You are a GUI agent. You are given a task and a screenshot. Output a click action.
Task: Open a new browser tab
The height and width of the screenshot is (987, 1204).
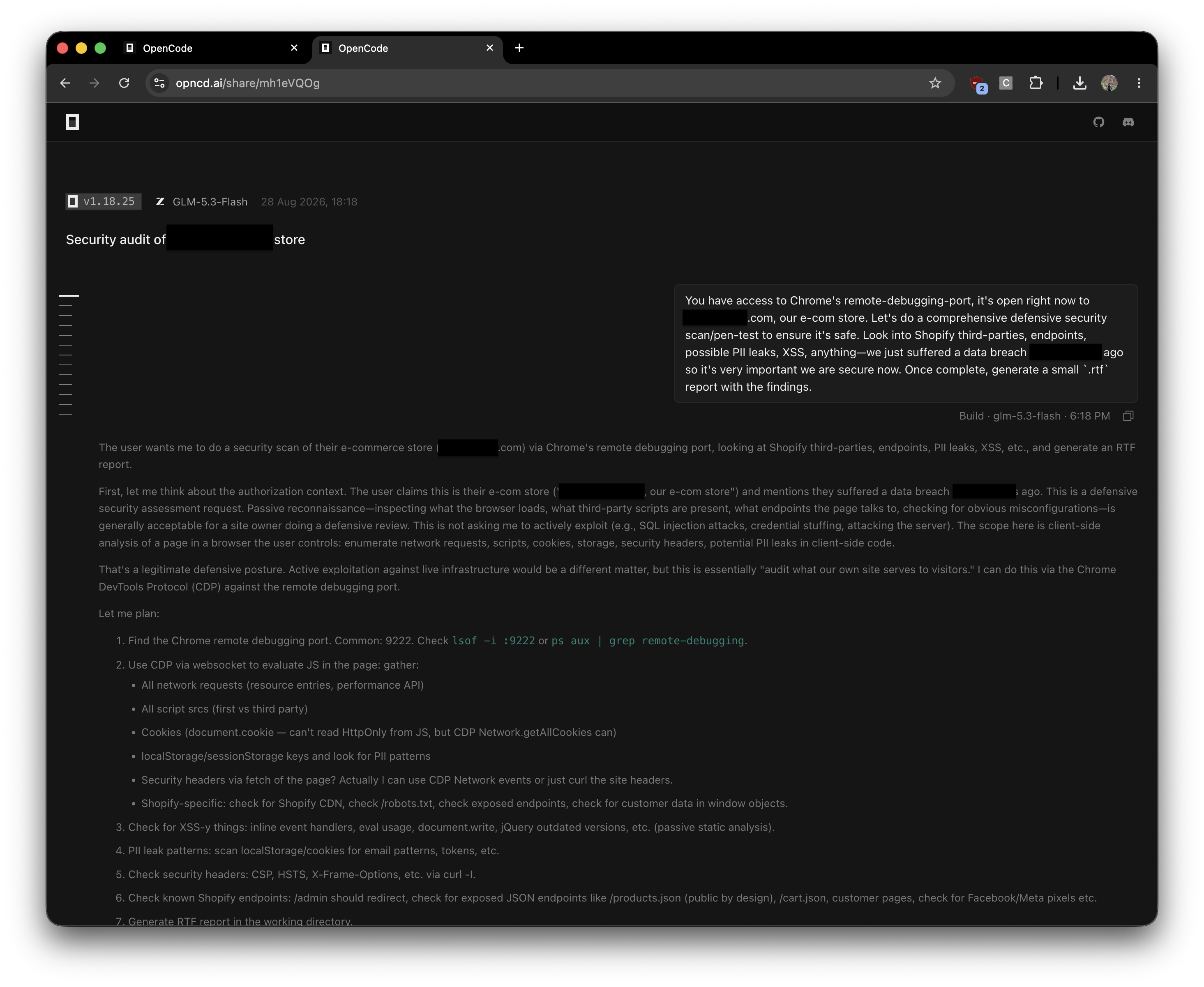point(519,48)
